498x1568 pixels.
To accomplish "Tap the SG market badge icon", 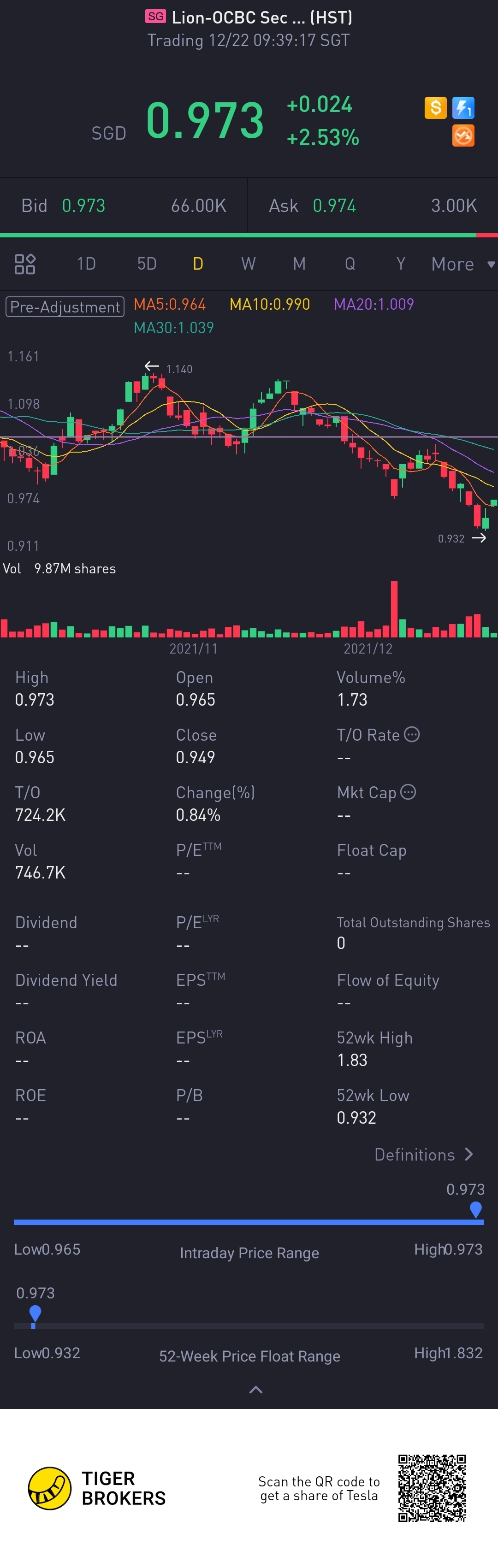I will pyautogui.click(x=155, y=17).
